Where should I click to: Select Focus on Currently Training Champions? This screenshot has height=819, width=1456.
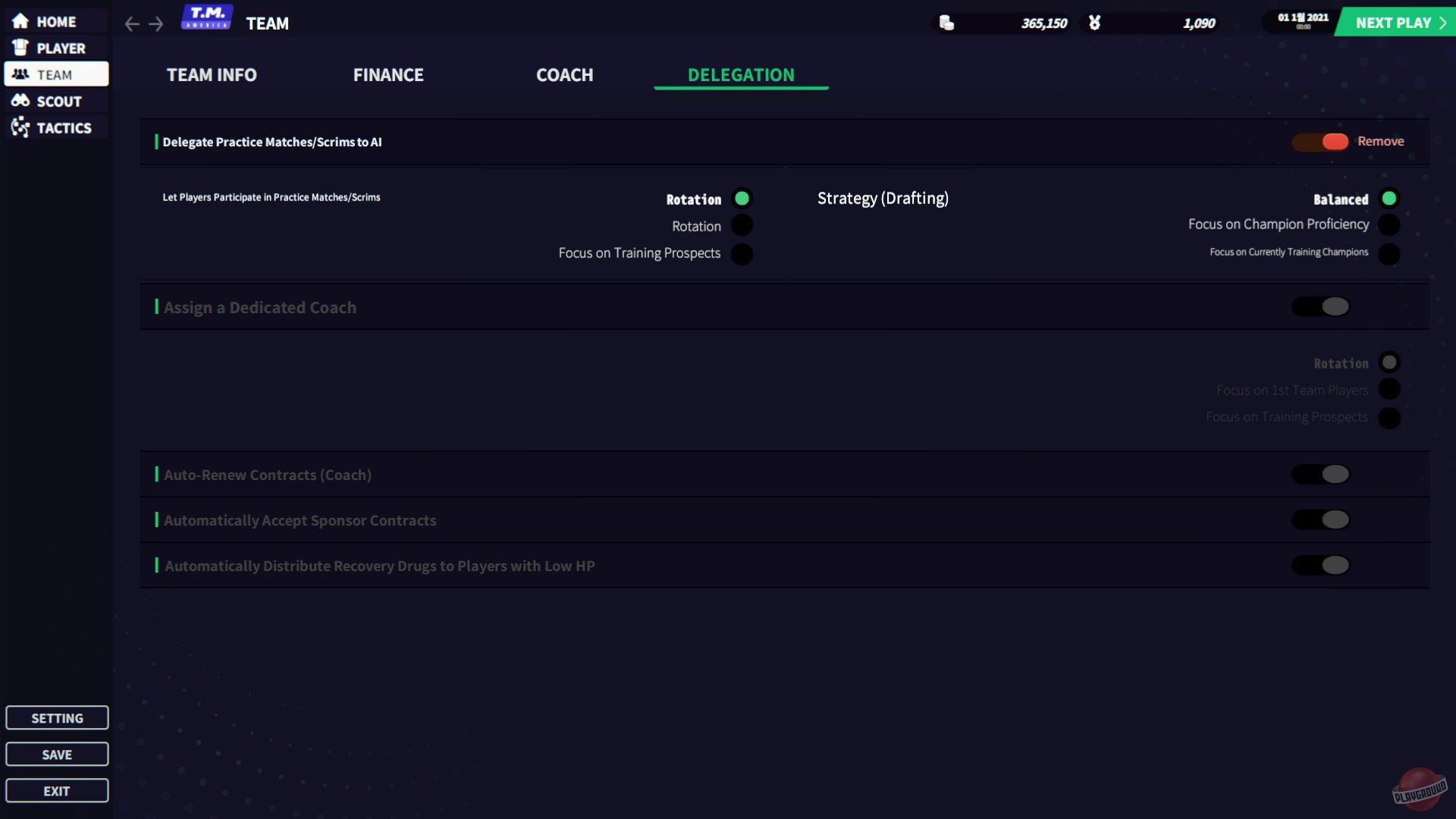point(1391,255)
